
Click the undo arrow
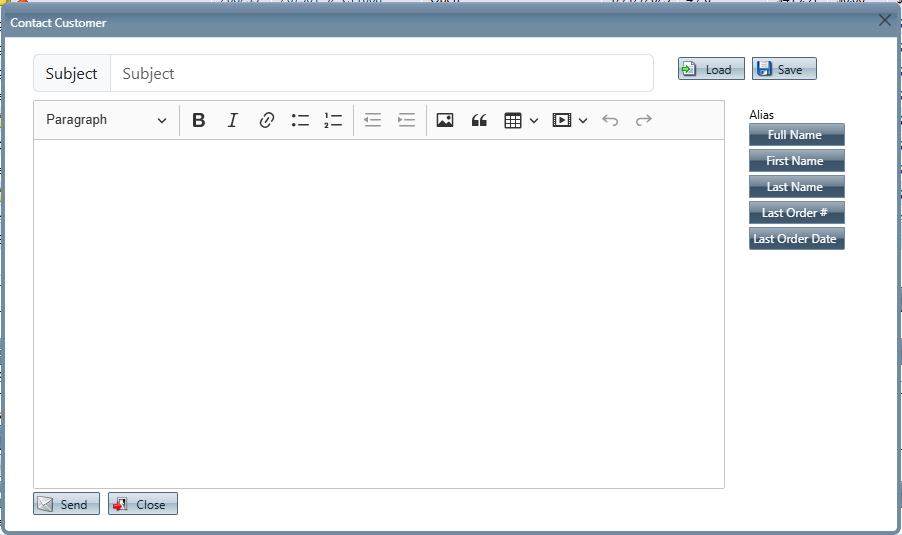(x=610, y=120)
